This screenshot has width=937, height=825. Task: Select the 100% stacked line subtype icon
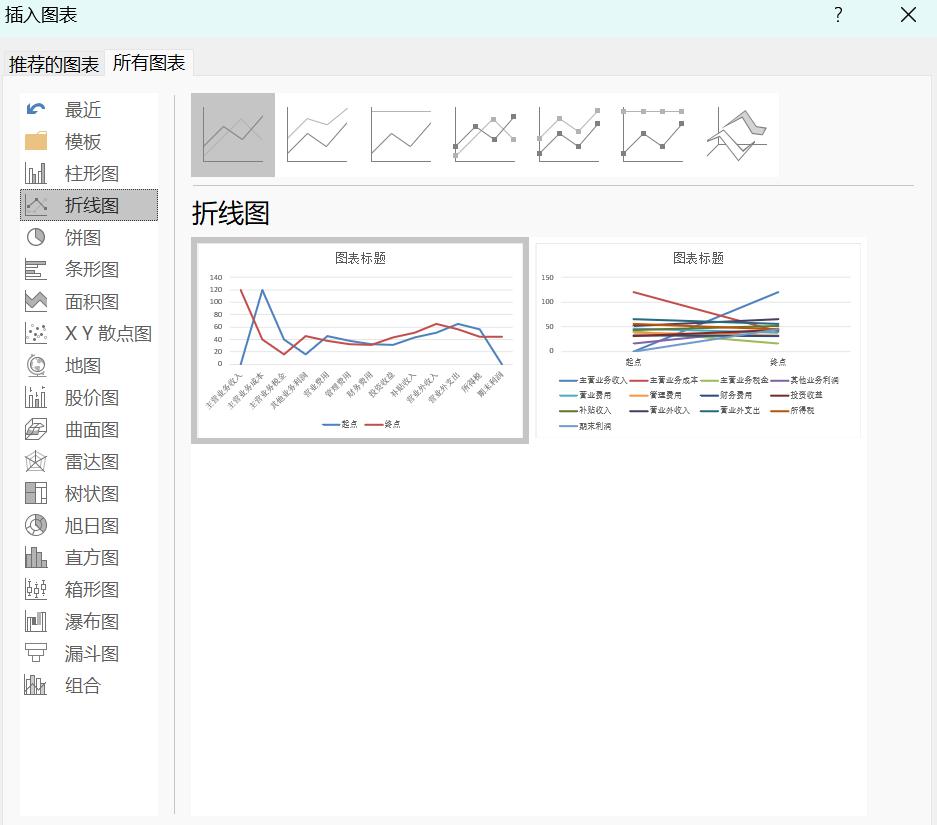click(401, 134)
